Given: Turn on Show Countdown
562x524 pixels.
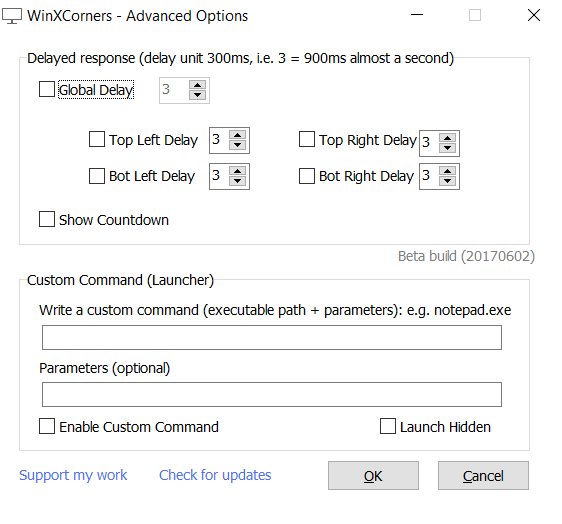Looking at the screenshot, I should (47, 219).
